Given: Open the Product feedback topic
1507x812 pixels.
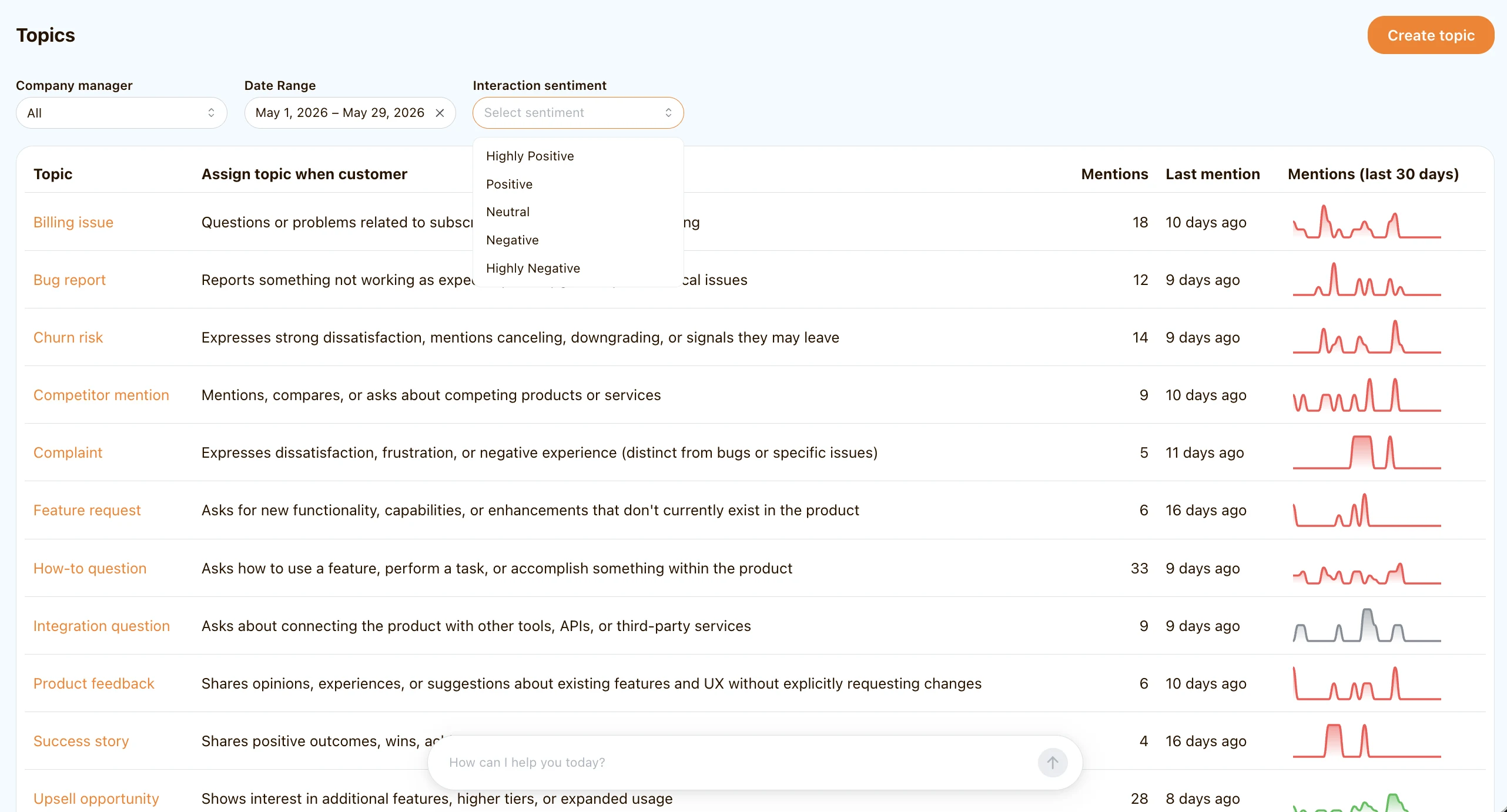Looking at the screenshot, I should [94, 683].
